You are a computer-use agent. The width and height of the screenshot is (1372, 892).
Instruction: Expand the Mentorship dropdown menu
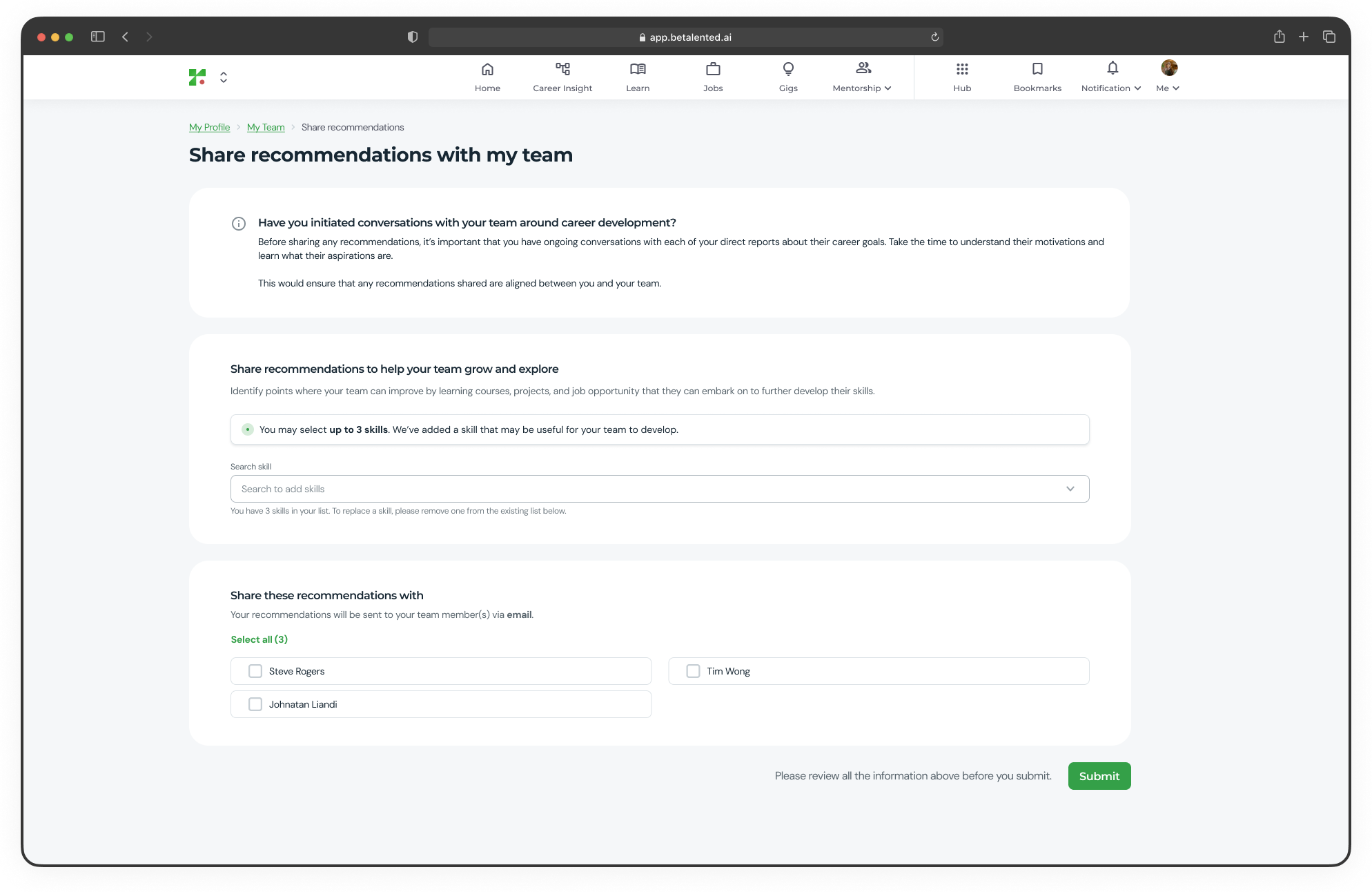[x=862, y=88]
